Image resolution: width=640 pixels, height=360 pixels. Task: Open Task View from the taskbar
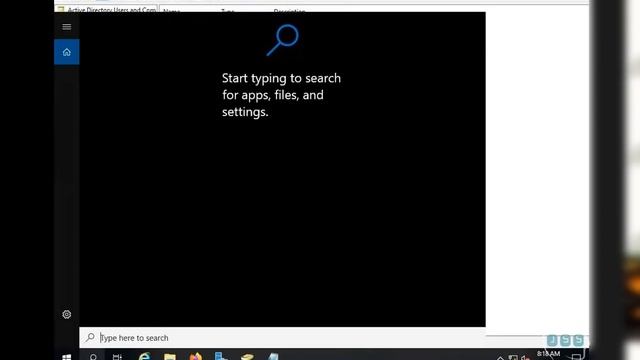tap(117, 357)
